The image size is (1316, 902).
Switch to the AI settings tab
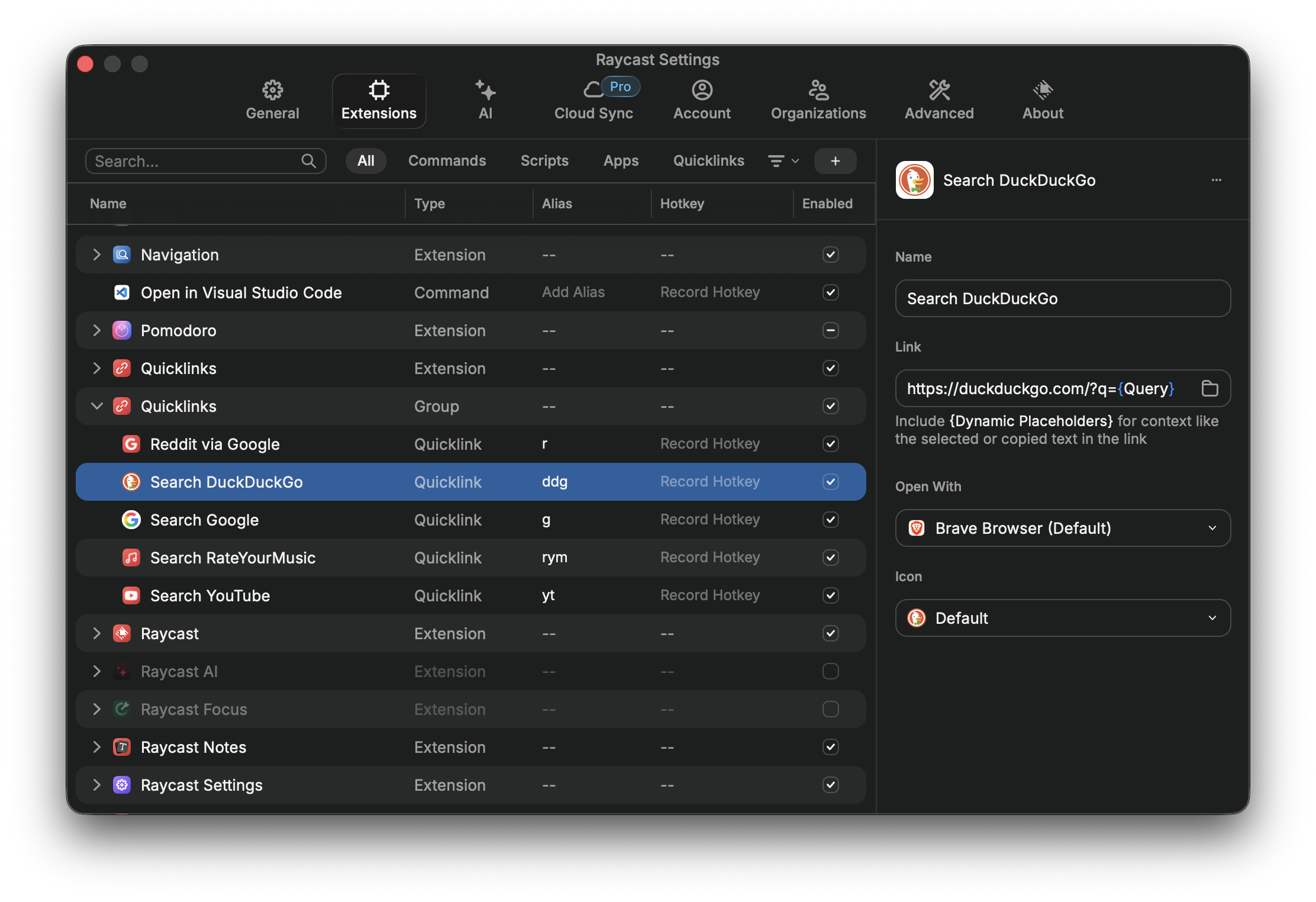pyautogui.click(x=485, y=101)
